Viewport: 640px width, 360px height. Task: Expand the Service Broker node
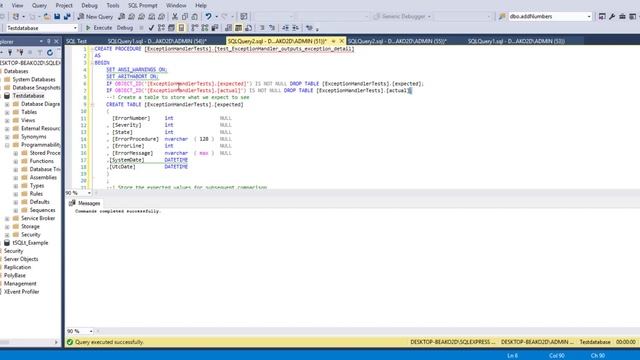[7, 218]
